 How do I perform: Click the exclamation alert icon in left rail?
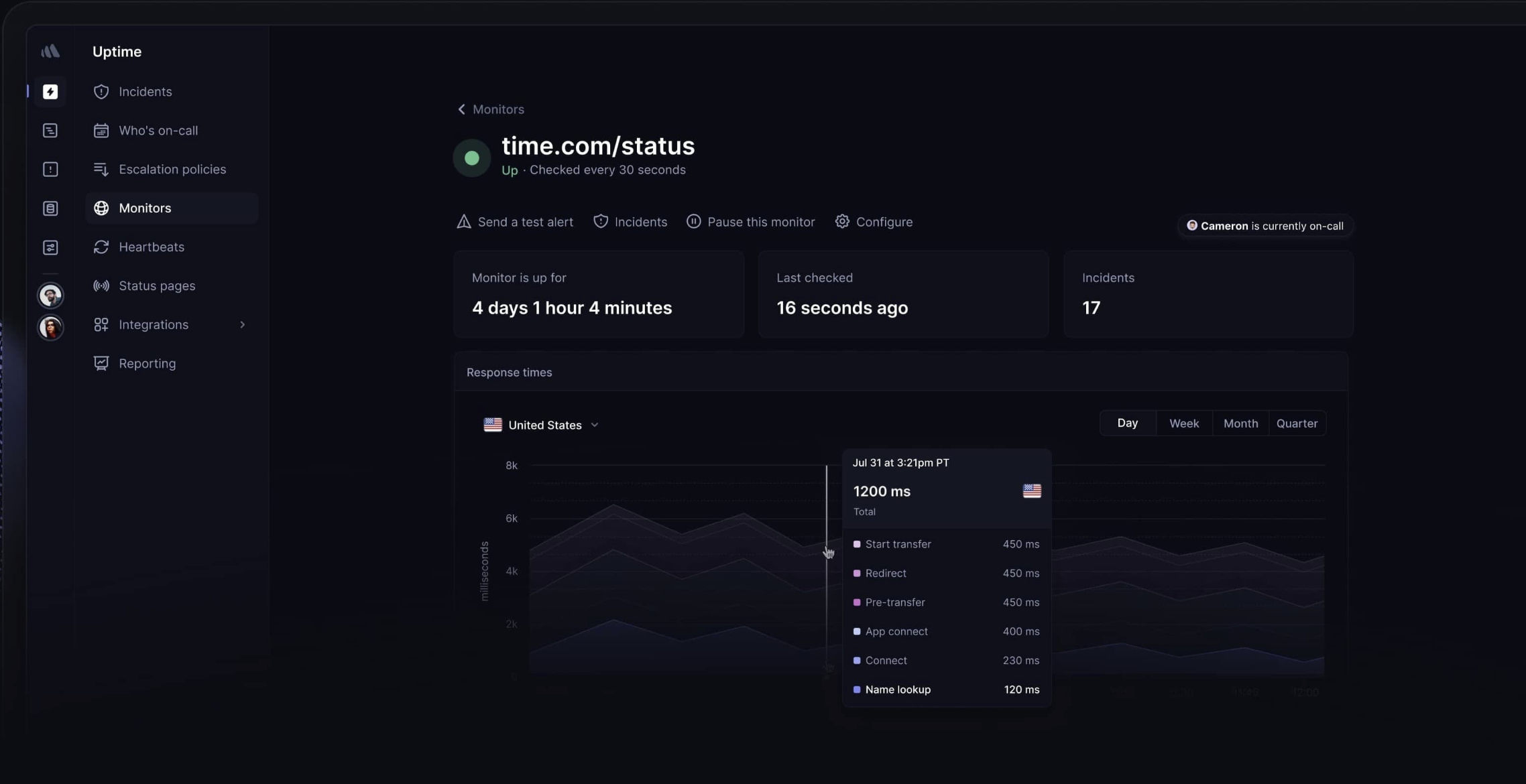(x=50, y=169)
